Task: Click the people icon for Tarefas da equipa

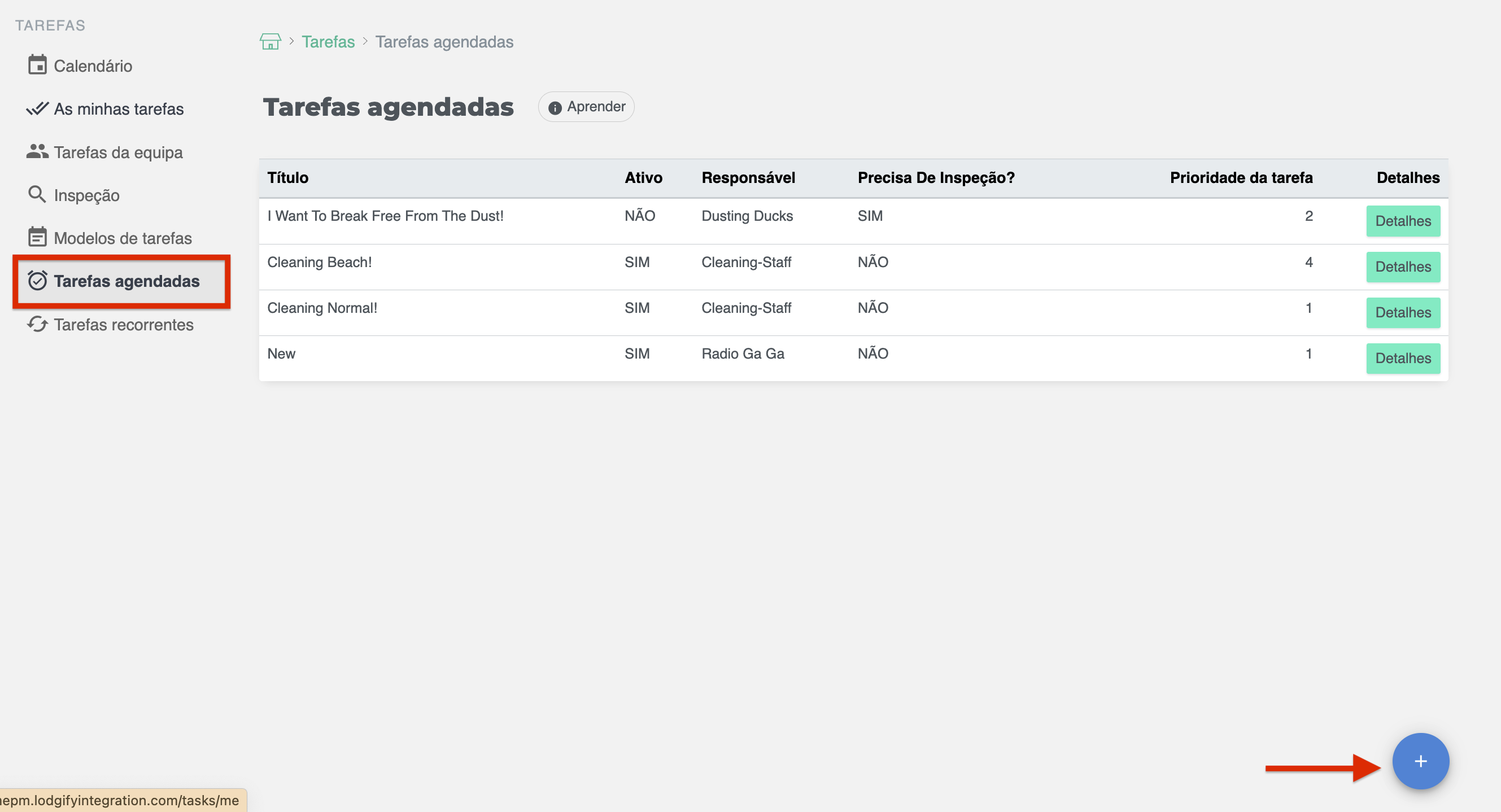Action: 37,152
